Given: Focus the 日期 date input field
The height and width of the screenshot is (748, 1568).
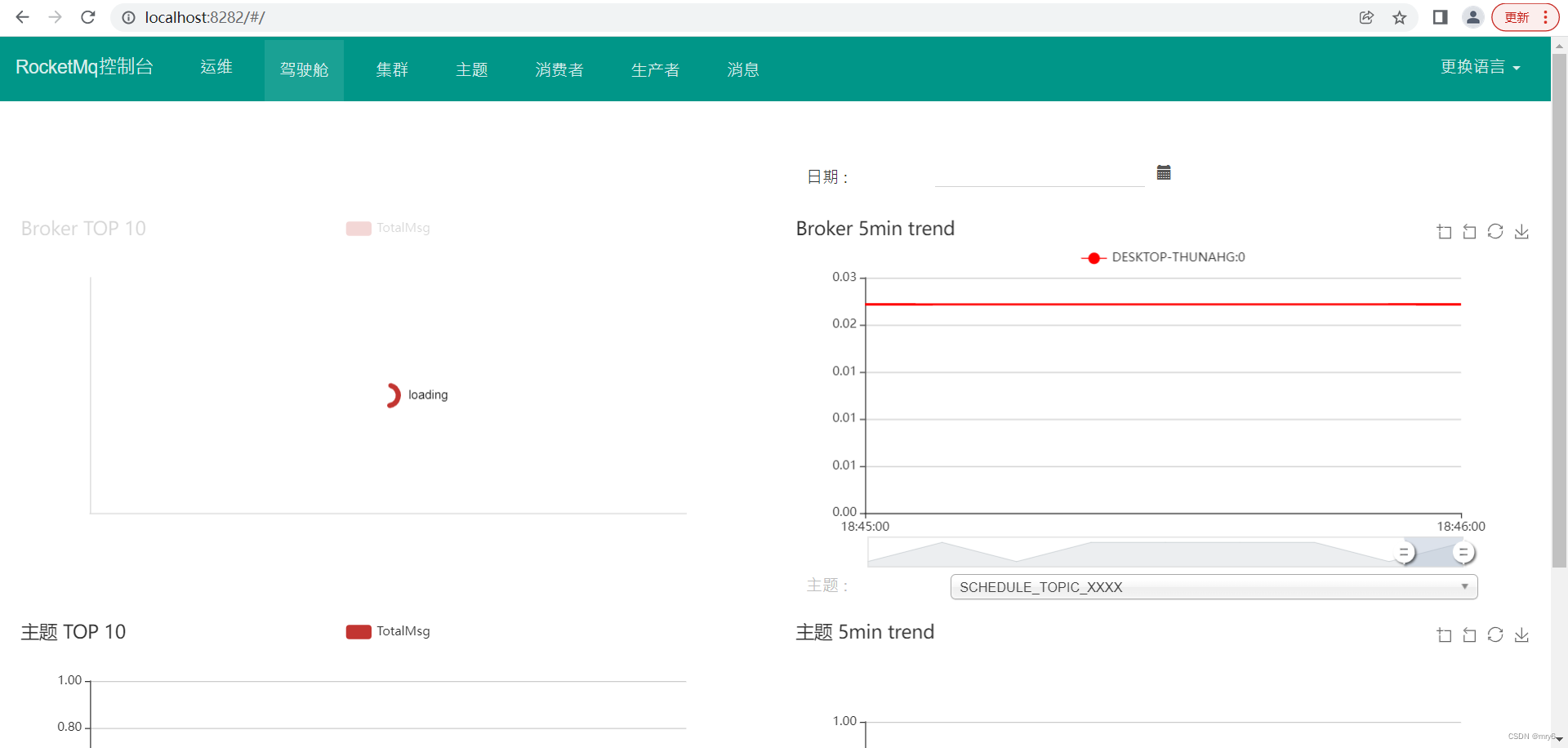Looking at the screenshot, I should [x=1040, y=175].
